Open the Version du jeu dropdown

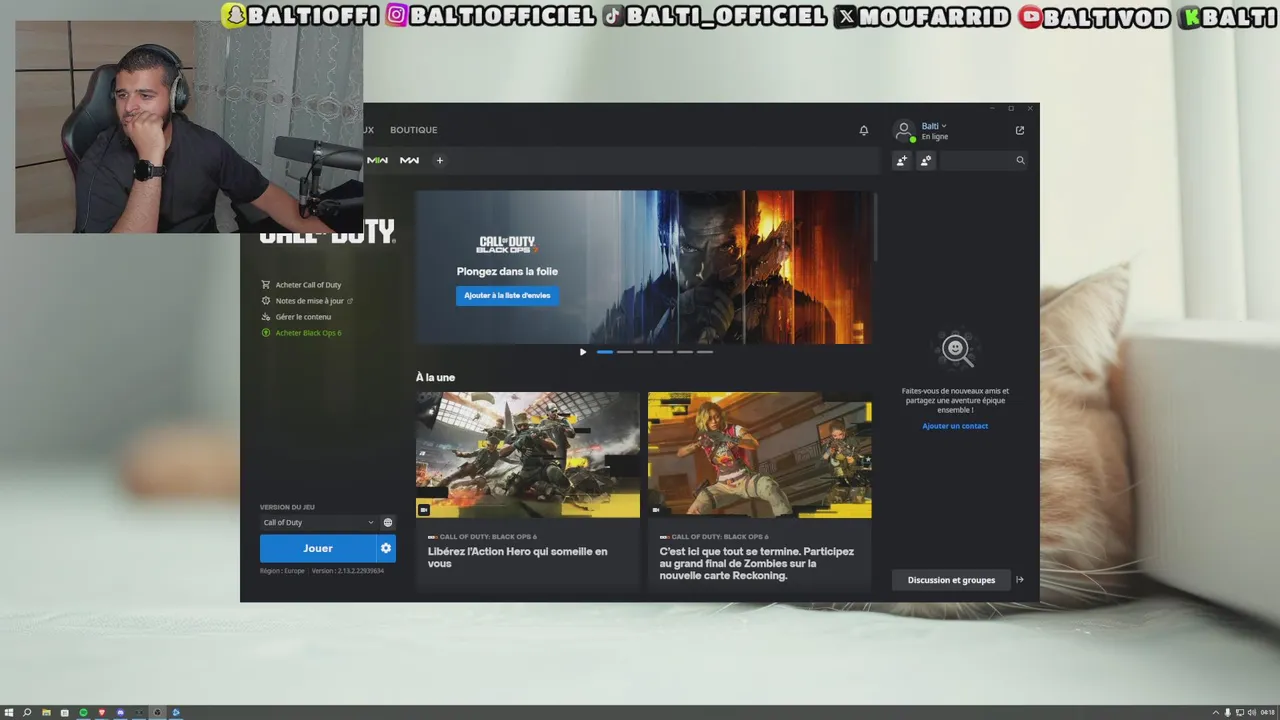pyautogui.click(x=318, y=522)
